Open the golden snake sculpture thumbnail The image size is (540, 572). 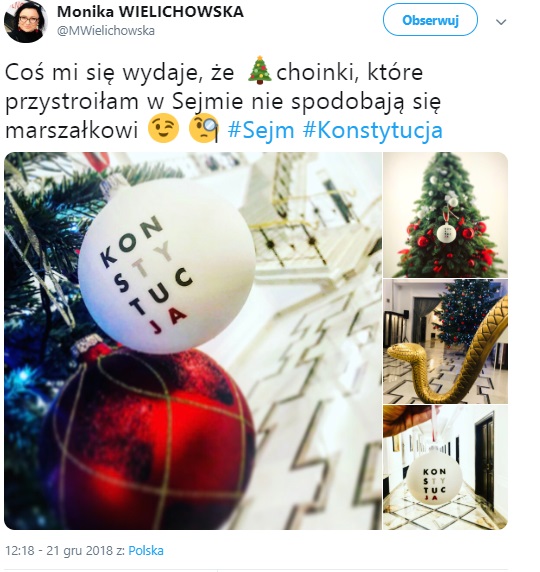pos(446,341)
